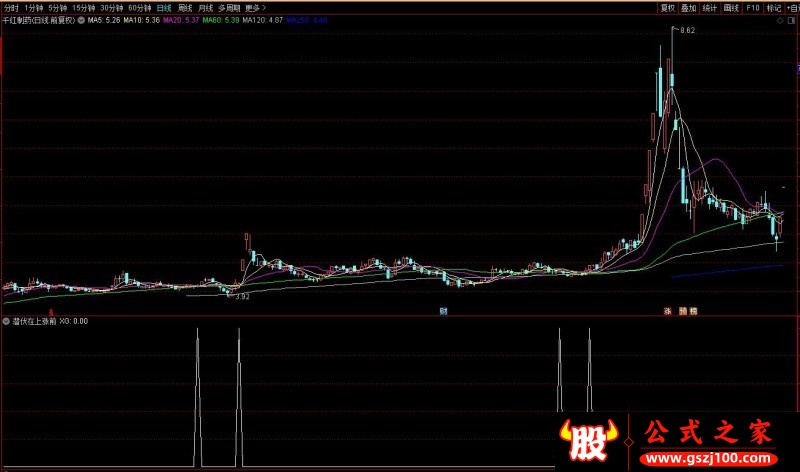Image resolution: width=800 pixels, height=472 pixels.
Task: Click the 叠加 overlay button
Action: tap(688, 8)
